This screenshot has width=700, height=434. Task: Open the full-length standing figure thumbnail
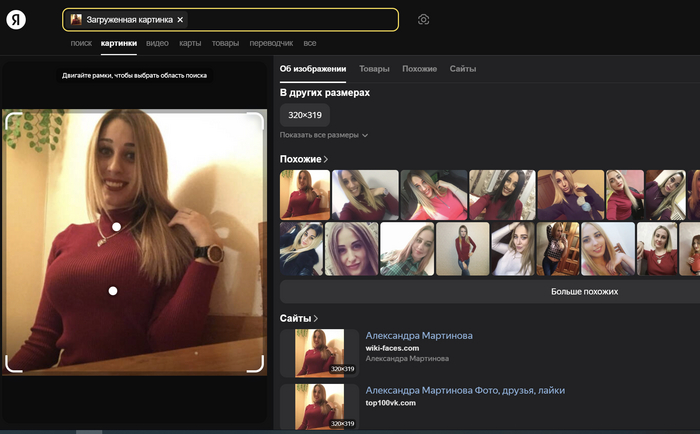462,249
